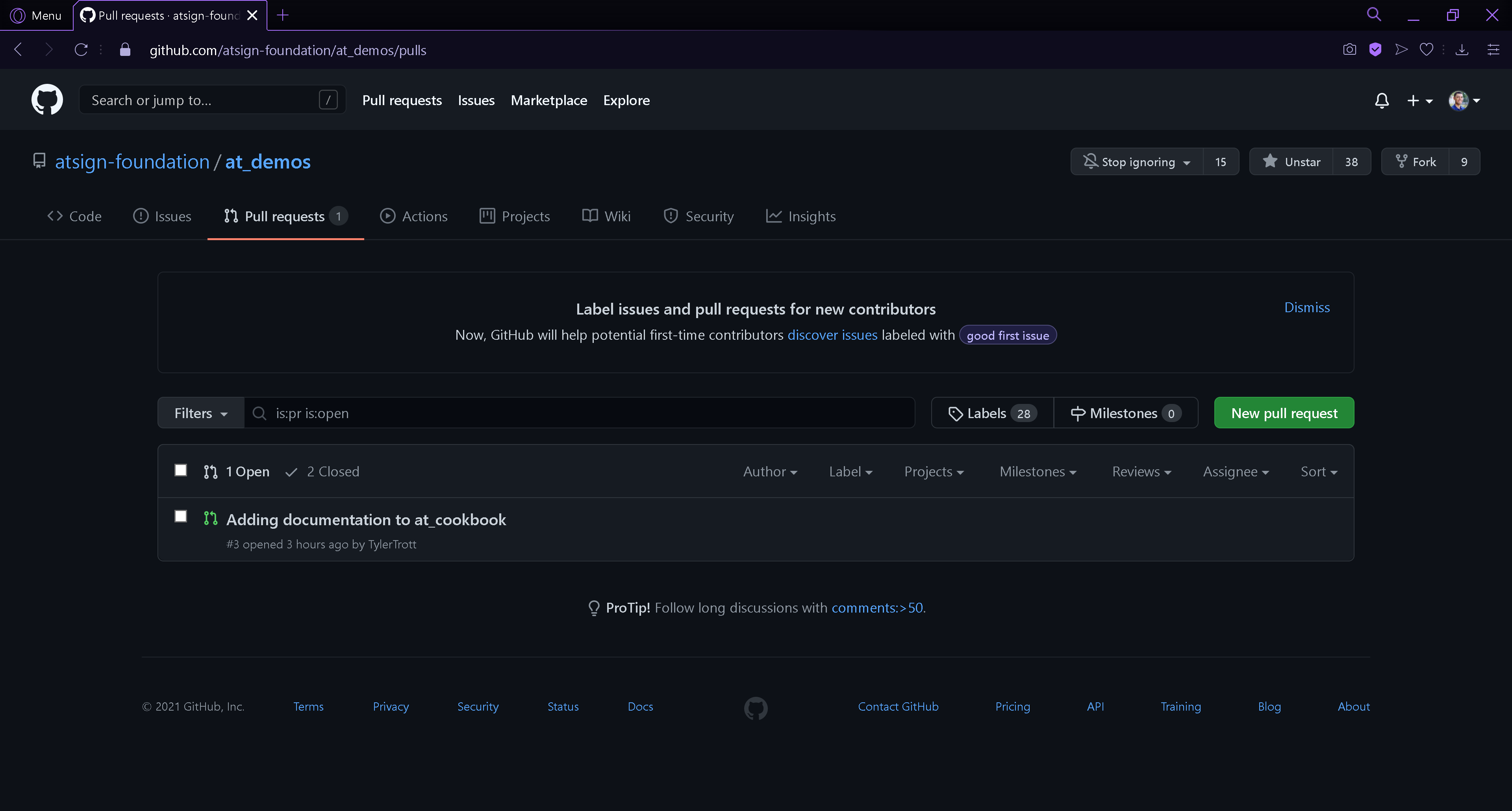Reload the page with refresh icon

click(x=81, y=50)
